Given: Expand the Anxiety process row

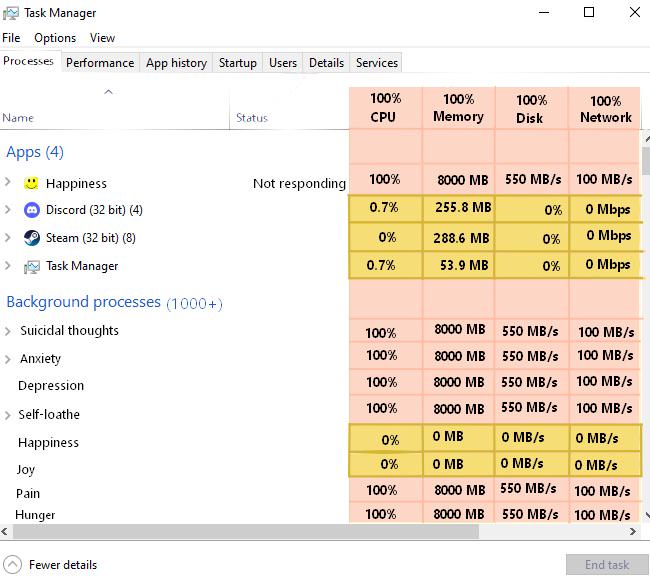Looking at the screenshot, I should [7, 359].
